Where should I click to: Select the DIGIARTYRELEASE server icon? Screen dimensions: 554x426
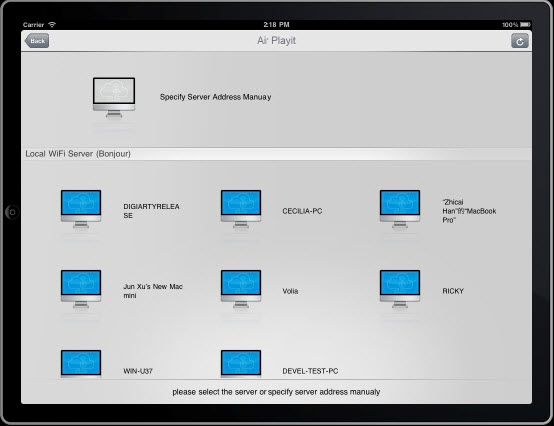(81, 209)
